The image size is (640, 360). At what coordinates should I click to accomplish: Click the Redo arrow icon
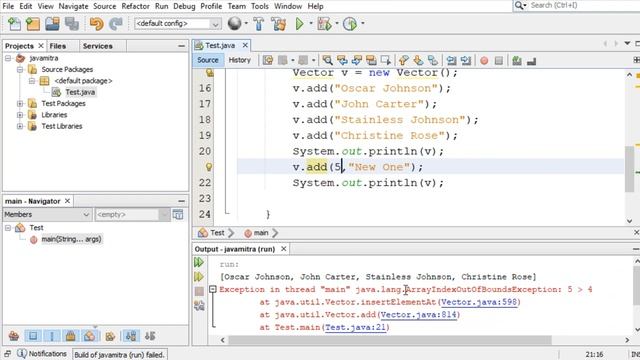[x=116, y=24]
